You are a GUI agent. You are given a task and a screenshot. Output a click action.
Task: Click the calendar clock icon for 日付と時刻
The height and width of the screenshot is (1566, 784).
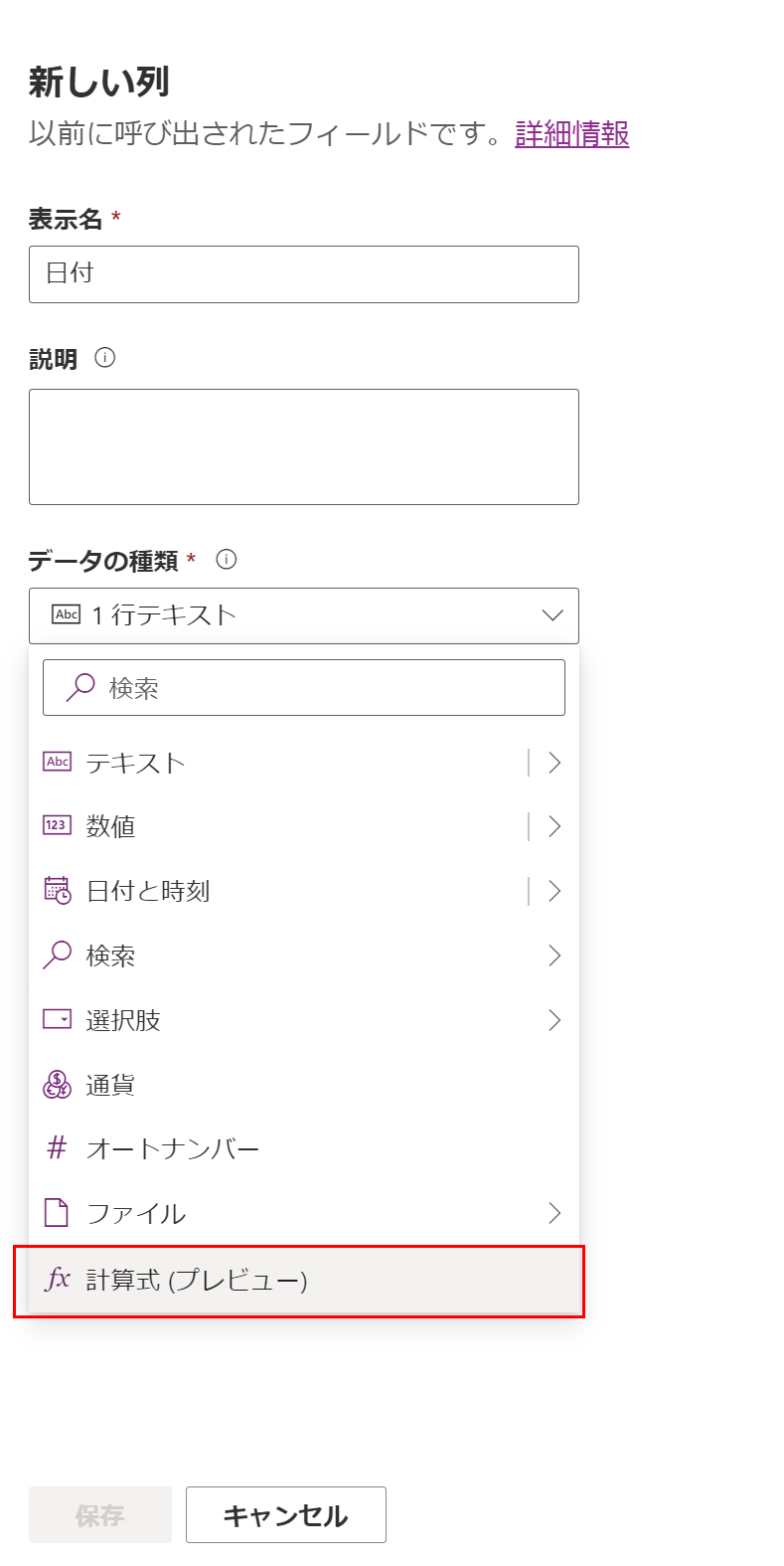[x=58, y=890]
